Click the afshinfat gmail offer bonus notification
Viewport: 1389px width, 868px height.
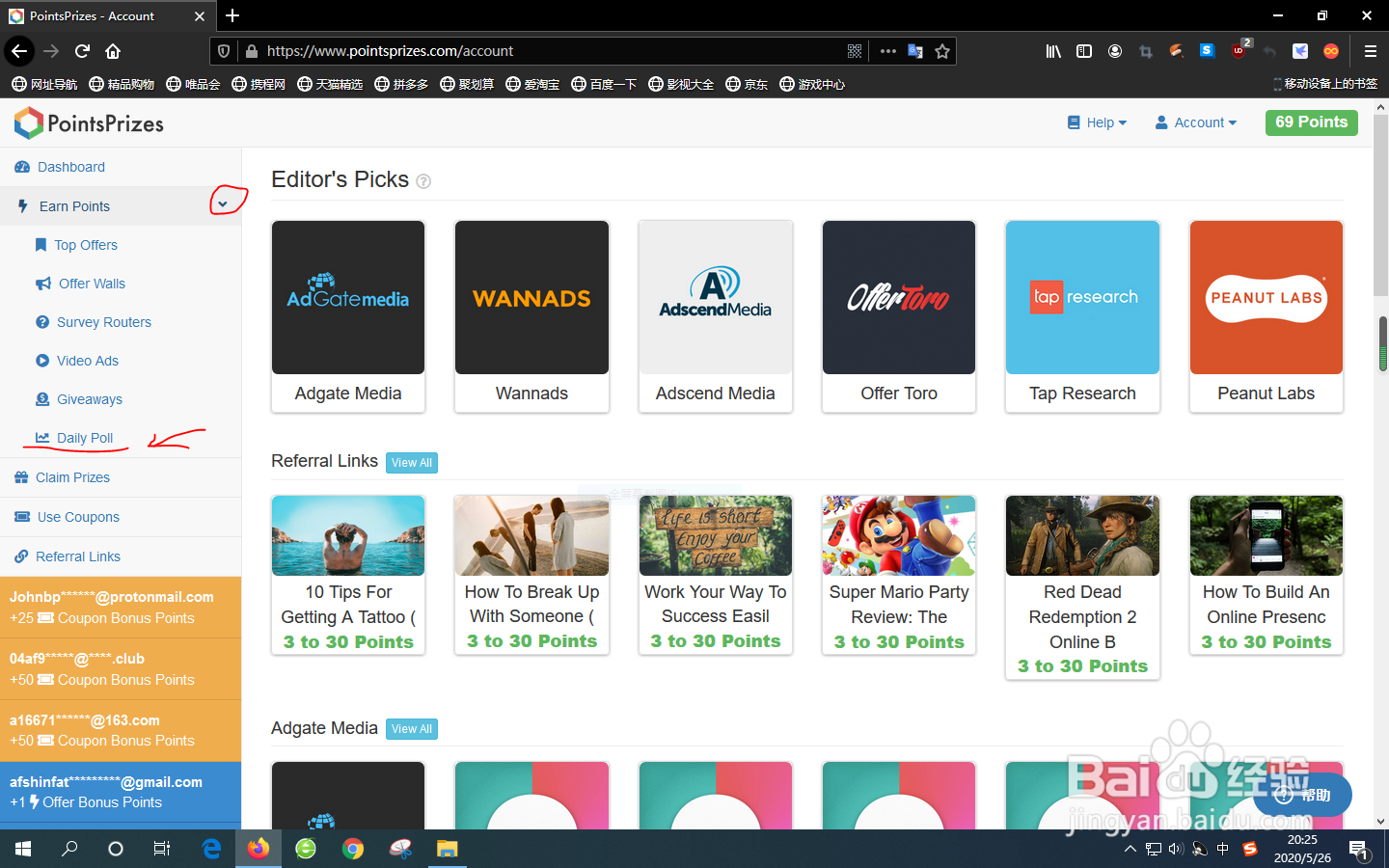pos(121,792)
